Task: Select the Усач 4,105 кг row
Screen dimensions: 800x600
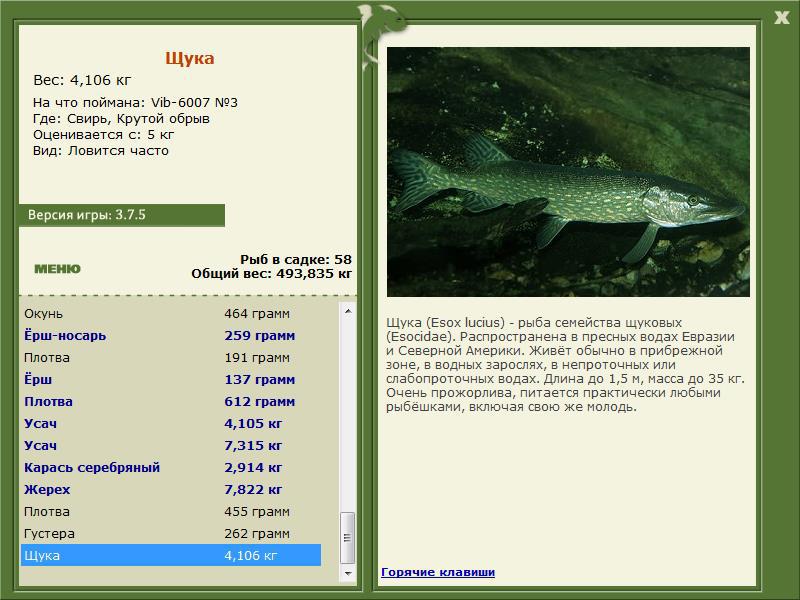Action: click(171, 423)
